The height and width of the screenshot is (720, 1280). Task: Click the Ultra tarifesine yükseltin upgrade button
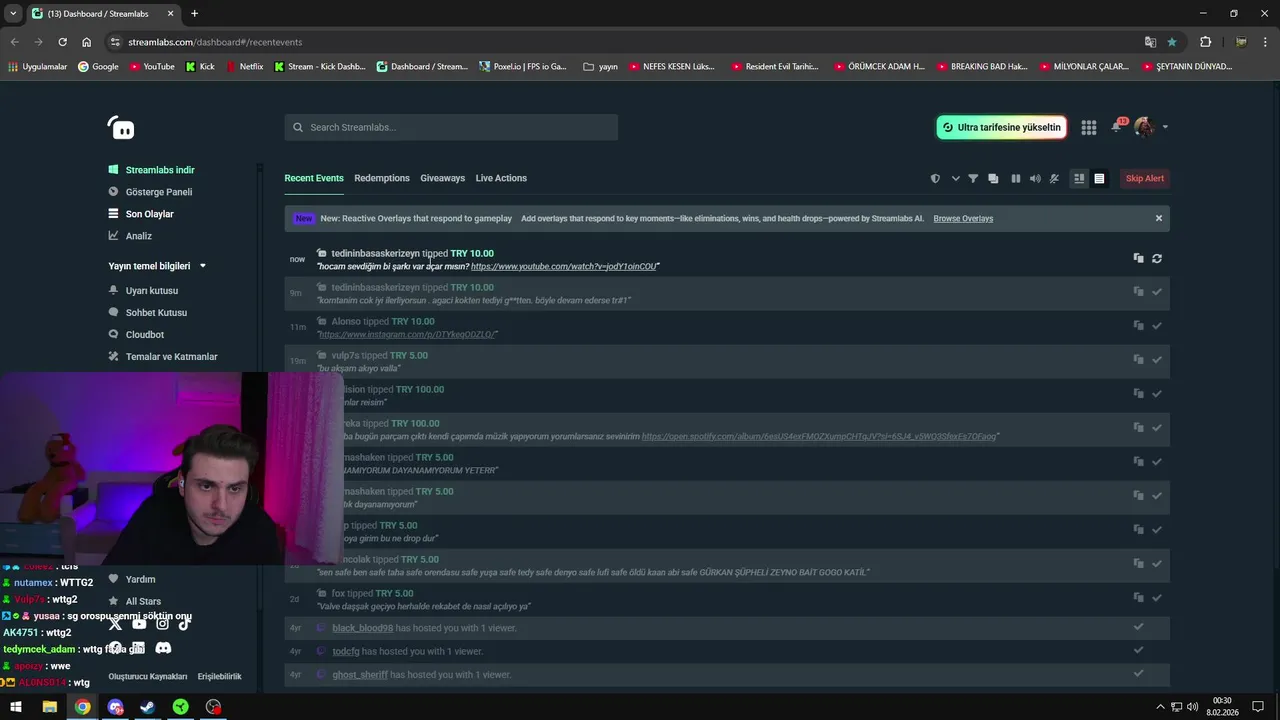(x=1001, y=127)
